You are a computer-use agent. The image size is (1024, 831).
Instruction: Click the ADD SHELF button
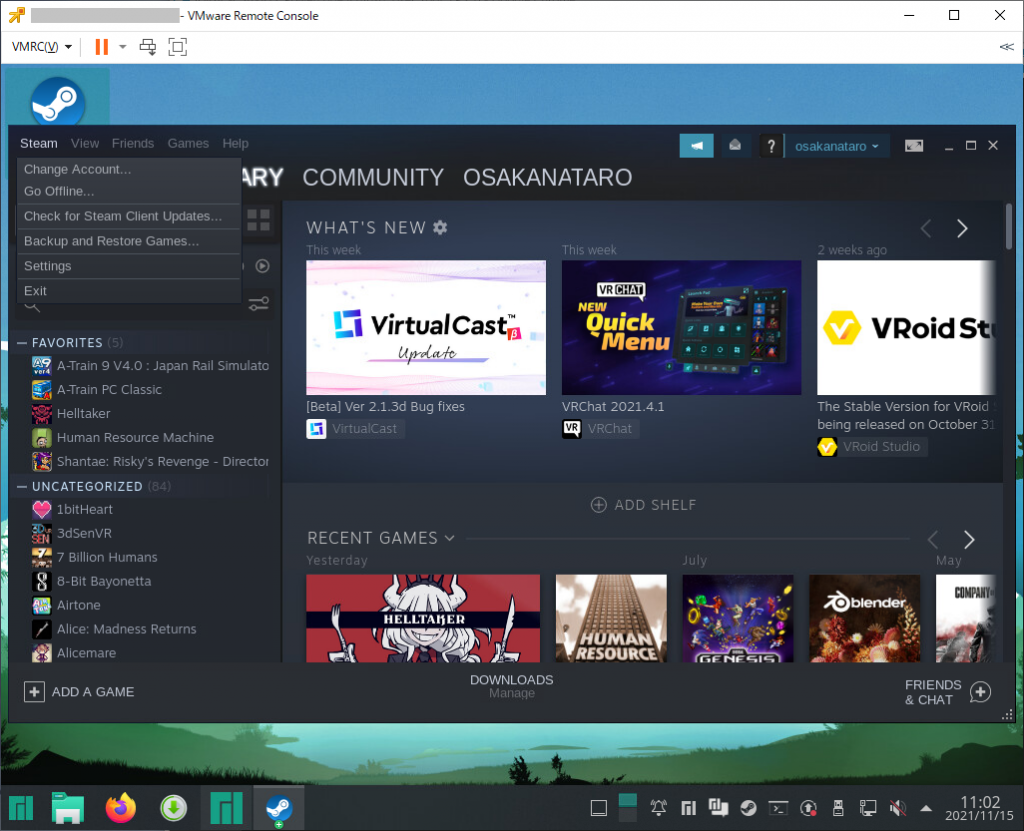point(643,505)
